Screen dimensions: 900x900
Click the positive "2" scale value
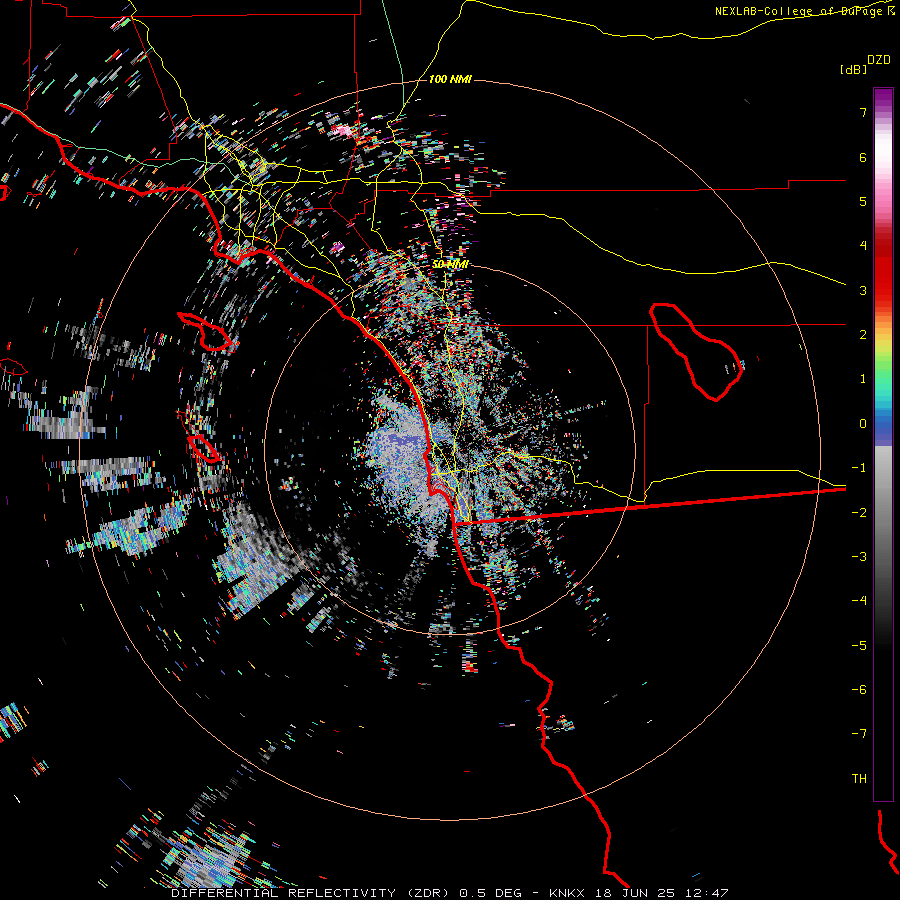tap(863, 335)
